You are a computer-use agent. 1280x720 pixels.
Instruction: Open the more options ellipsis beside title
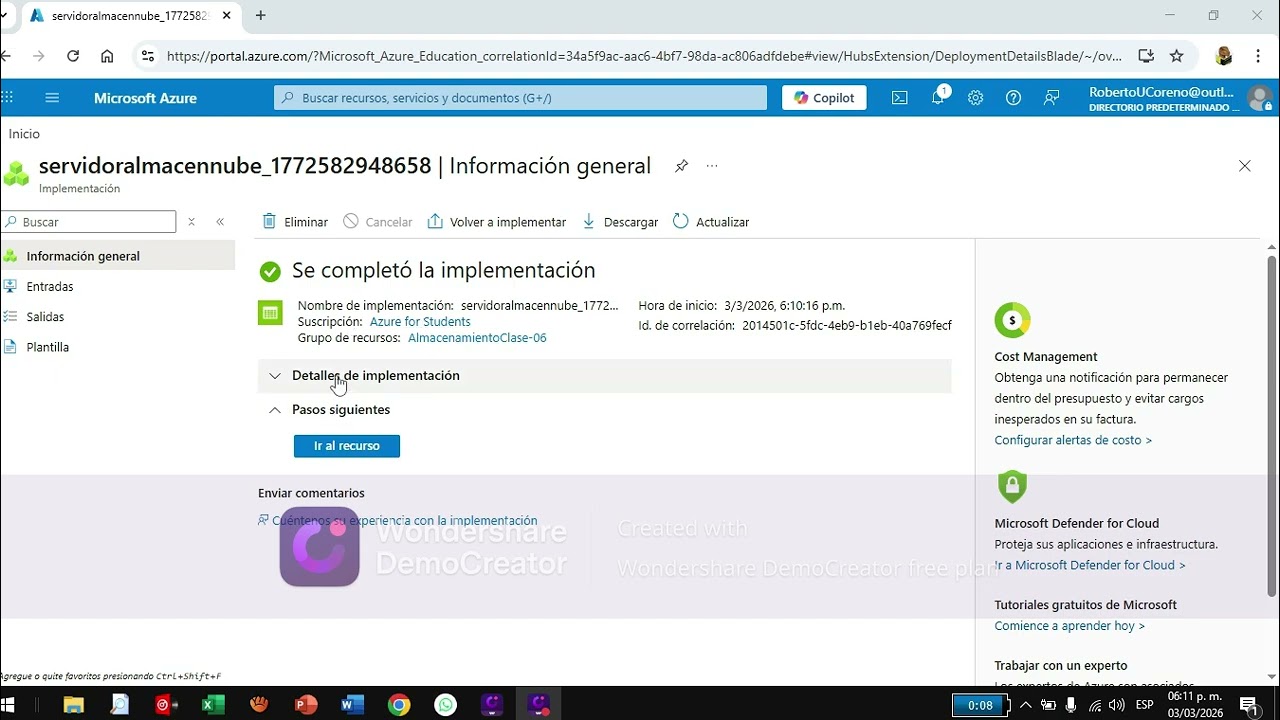coord(712,166)
